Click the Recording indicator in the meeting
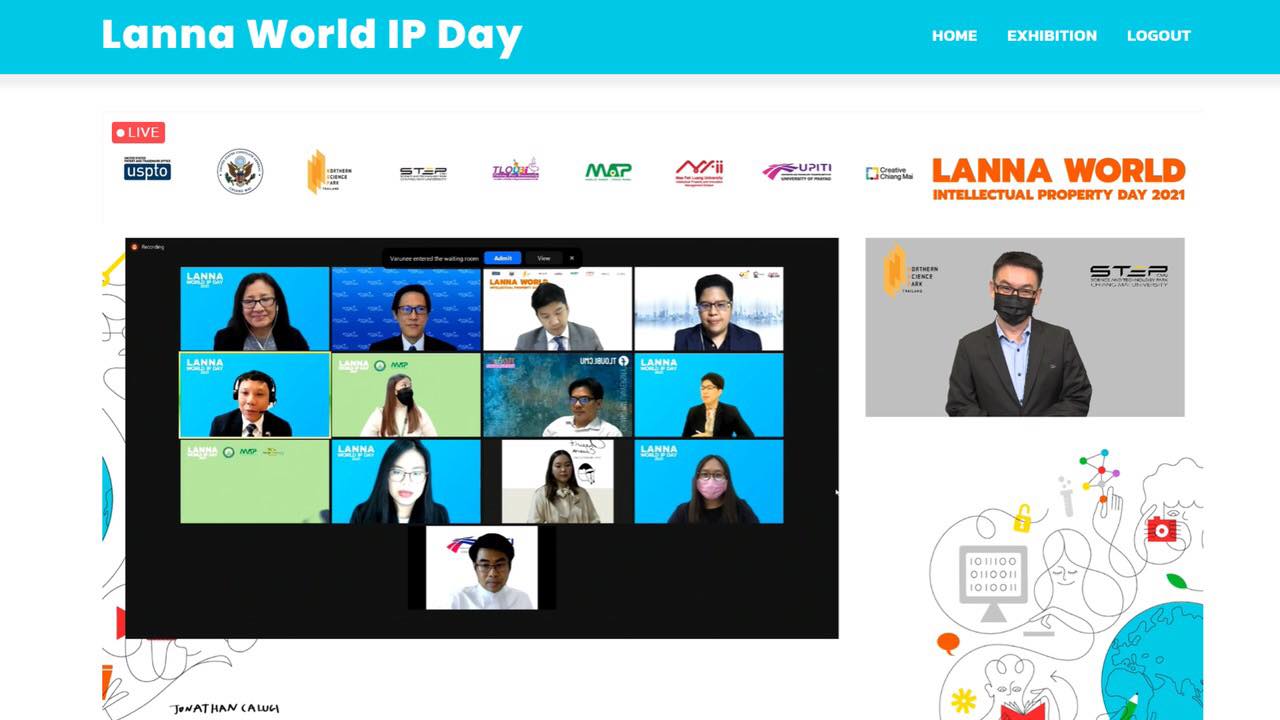 click(x=148, y=247)
